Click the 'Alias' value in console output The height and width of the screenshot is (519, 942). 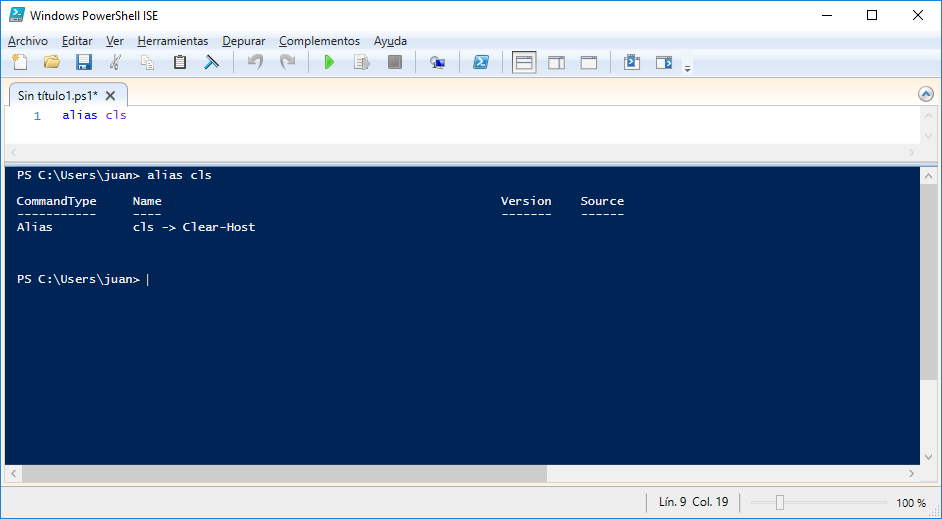click(34, 227)
